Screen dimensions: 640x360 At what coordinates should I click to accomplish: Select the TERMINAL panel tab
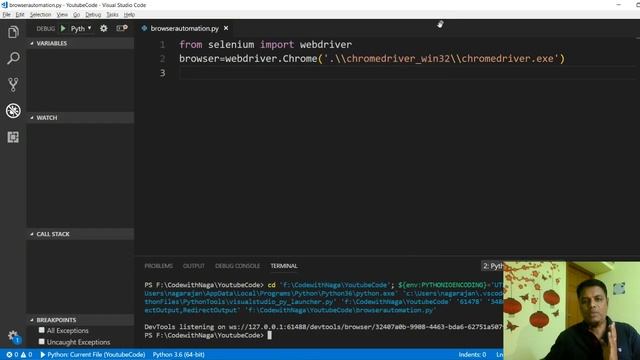[x=284, y=266]
